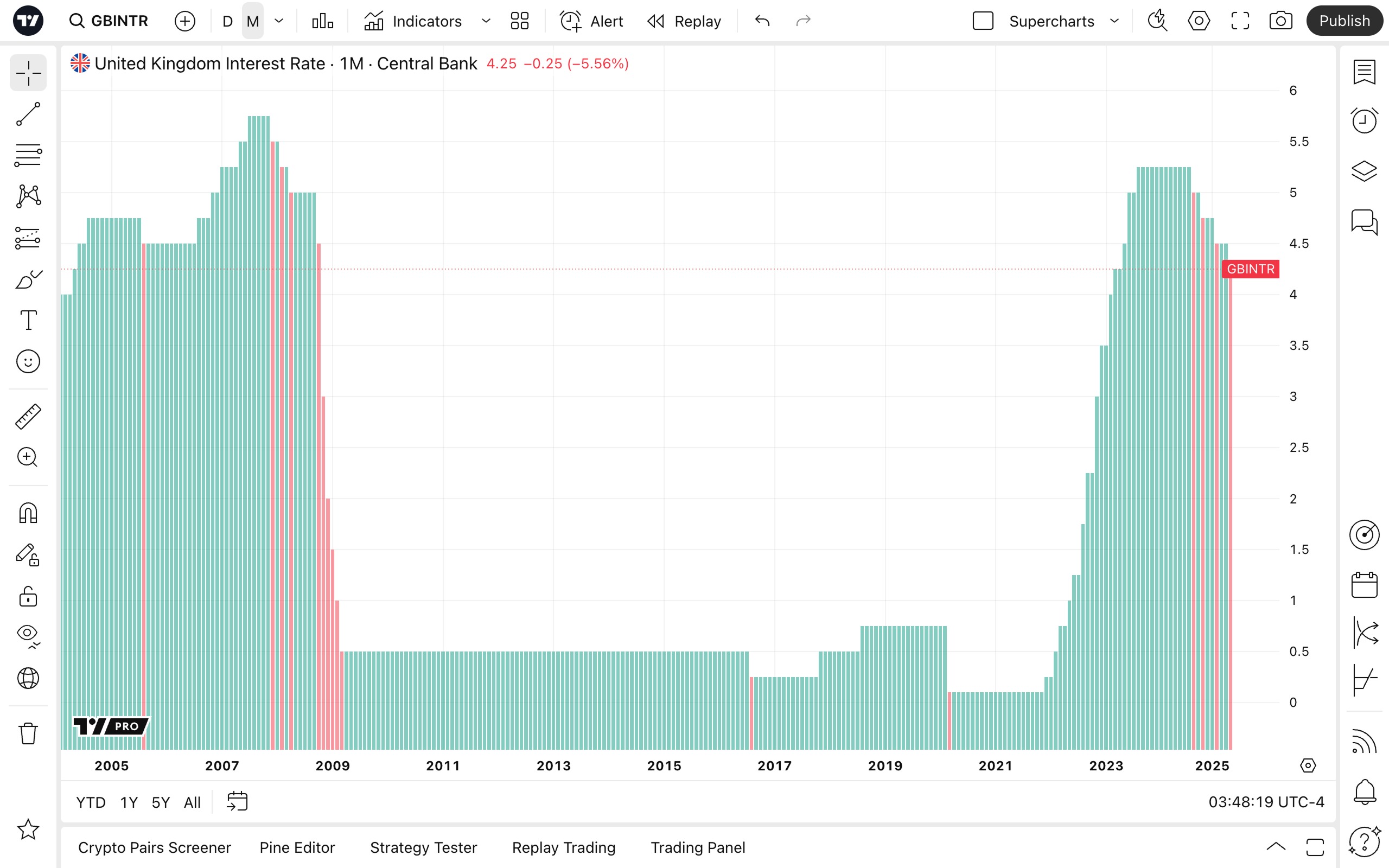Hide all drawings using the eye icon
The width and height of the screenshot is (1389, 868).
tap(28, 634)
